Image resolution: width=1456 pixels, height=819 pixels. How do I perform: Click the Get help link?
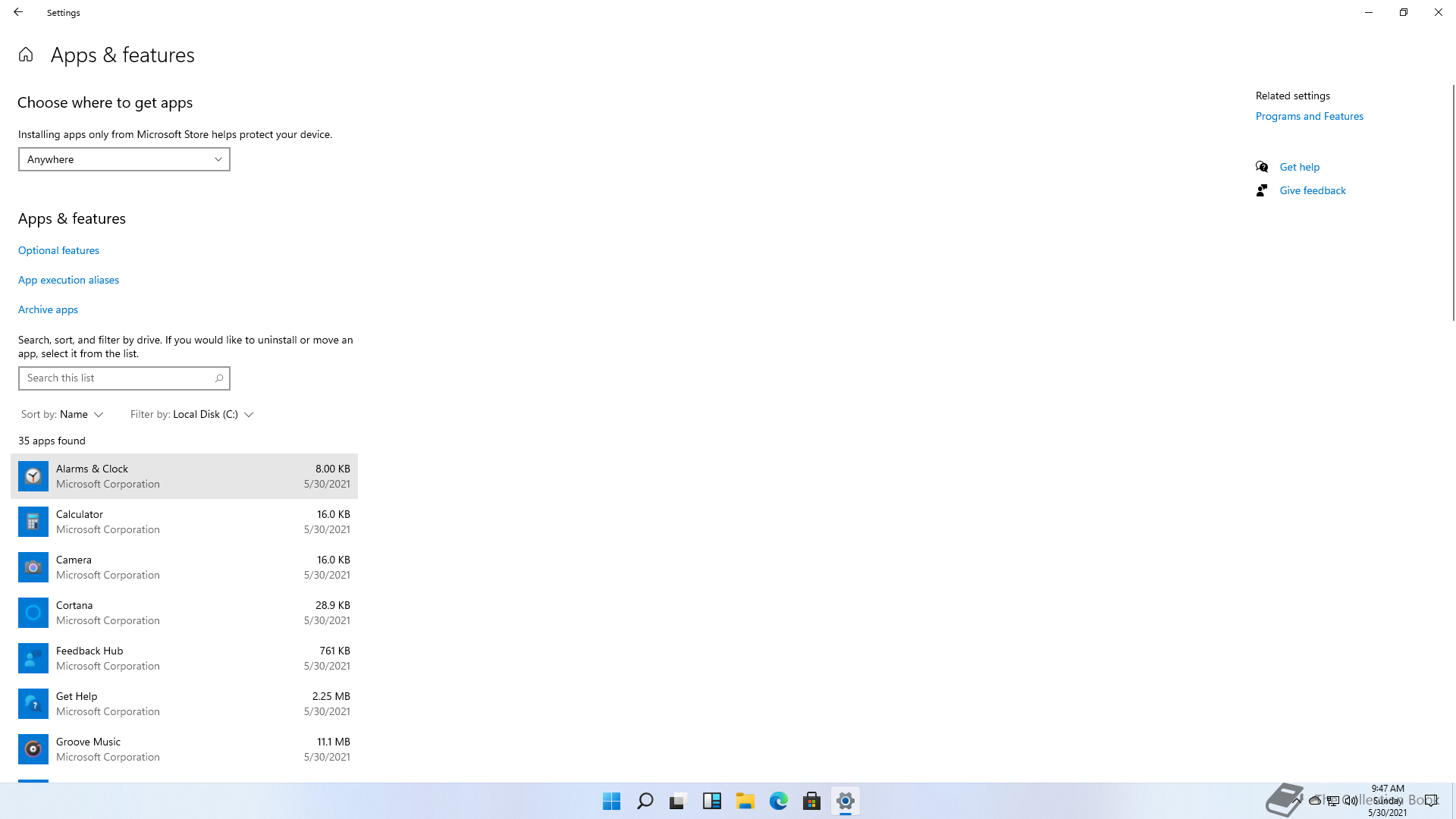tap(1300, 167)
